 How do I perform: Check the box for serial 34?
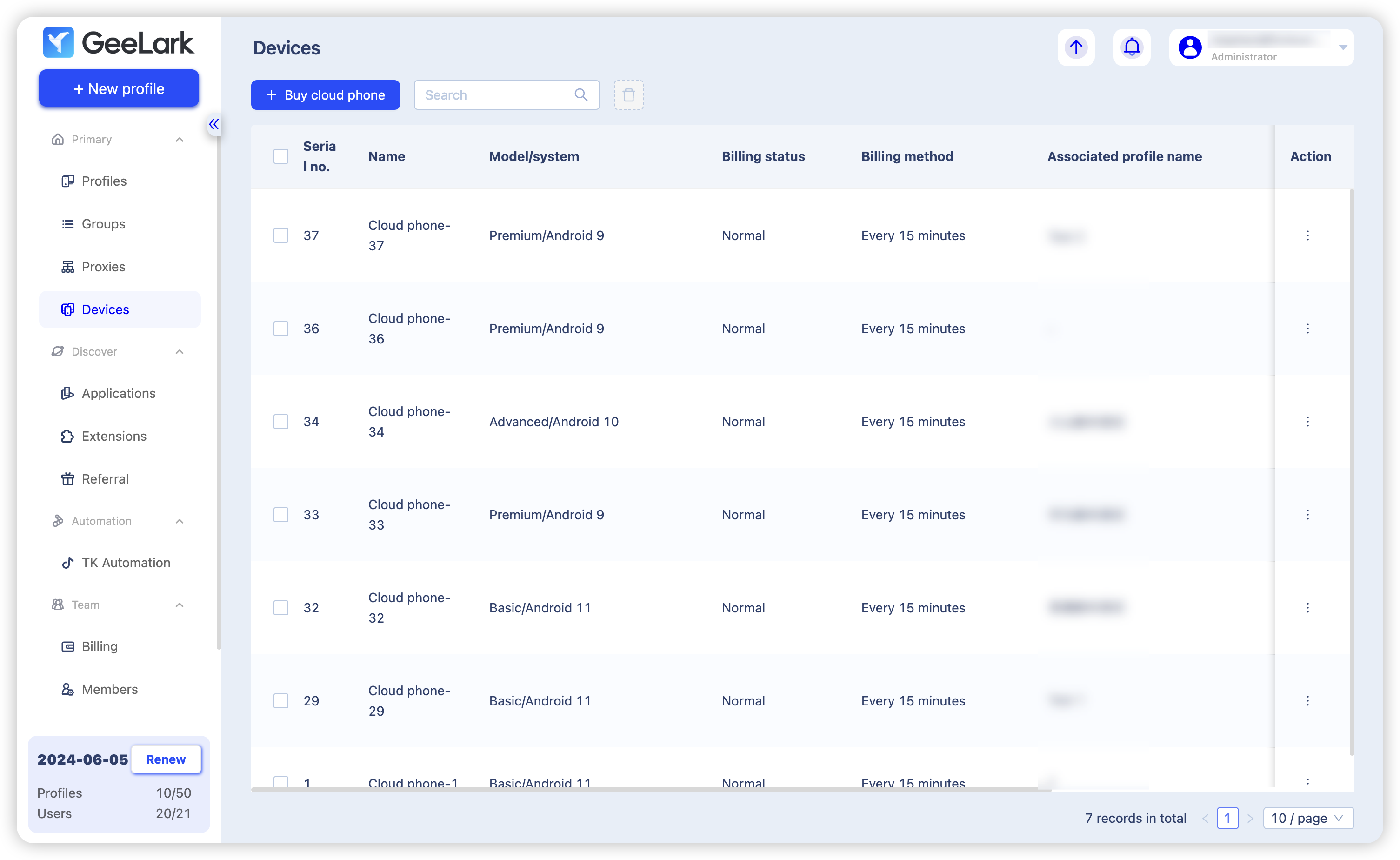281,422
